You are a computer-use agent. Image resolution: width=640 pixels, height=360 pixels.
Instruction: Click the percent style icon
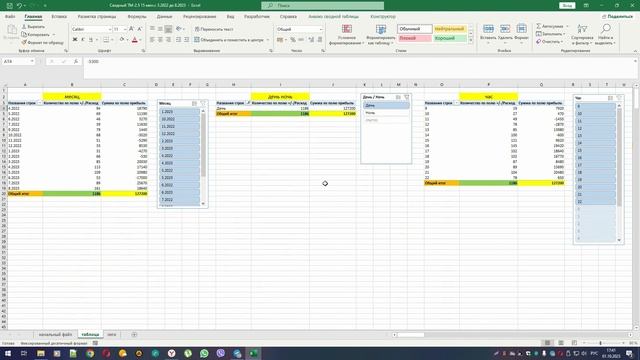point(293,40)
